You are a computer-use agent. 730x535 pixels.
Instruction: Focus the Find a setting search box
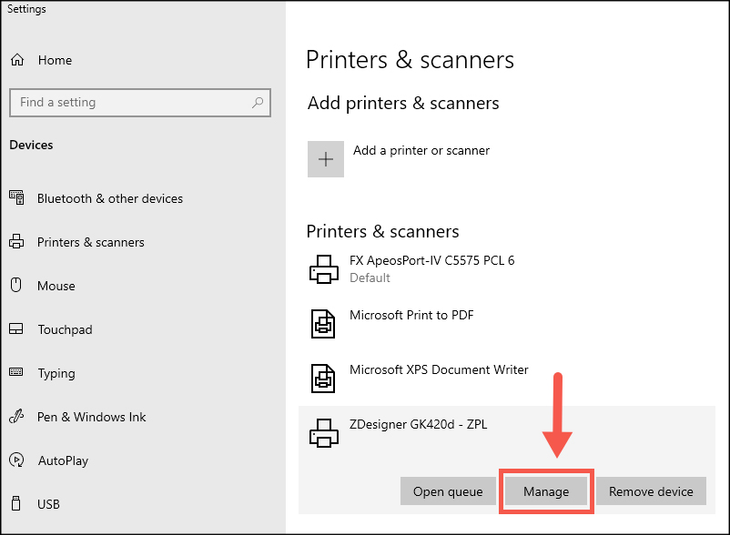[130, 102]
